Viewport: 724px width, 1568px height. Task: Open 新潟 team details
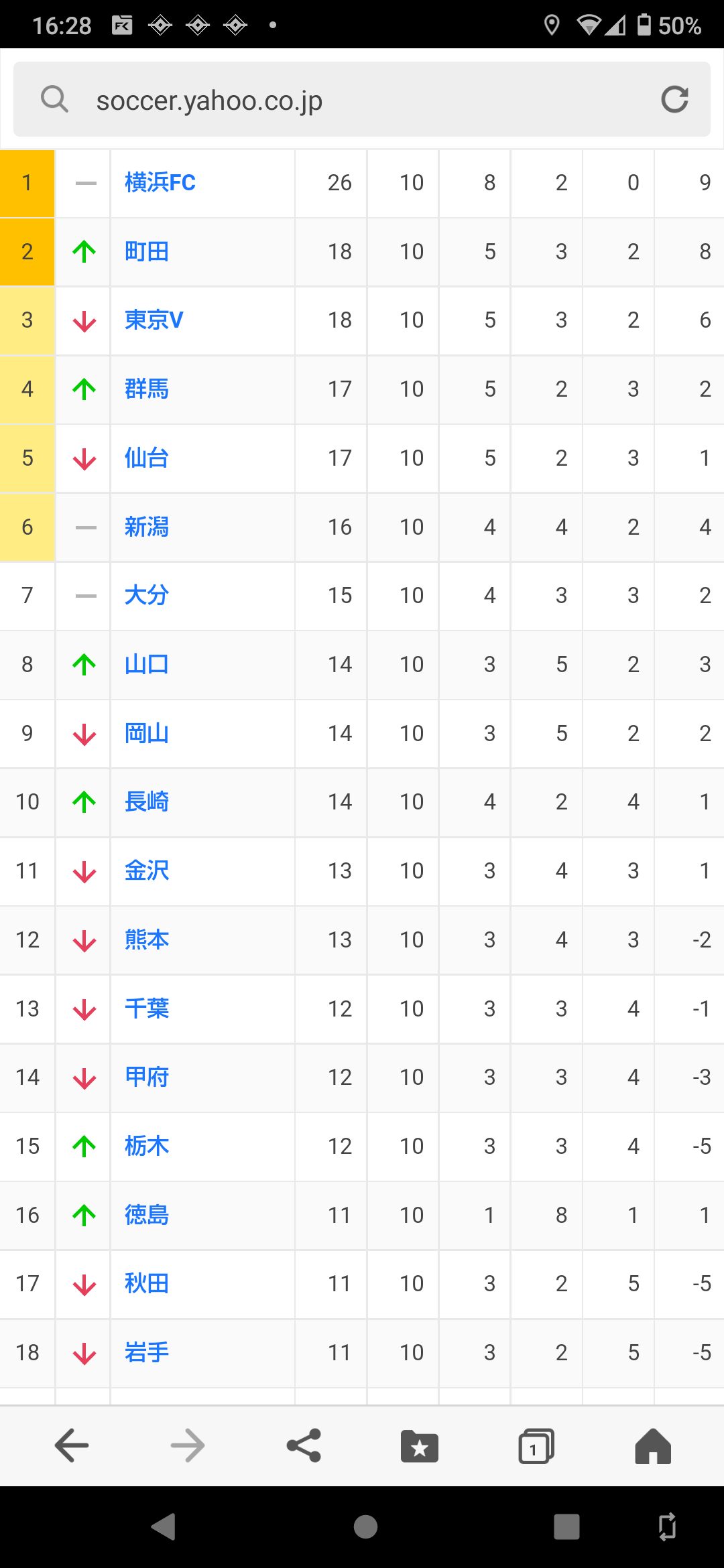(x=147, y=527)
